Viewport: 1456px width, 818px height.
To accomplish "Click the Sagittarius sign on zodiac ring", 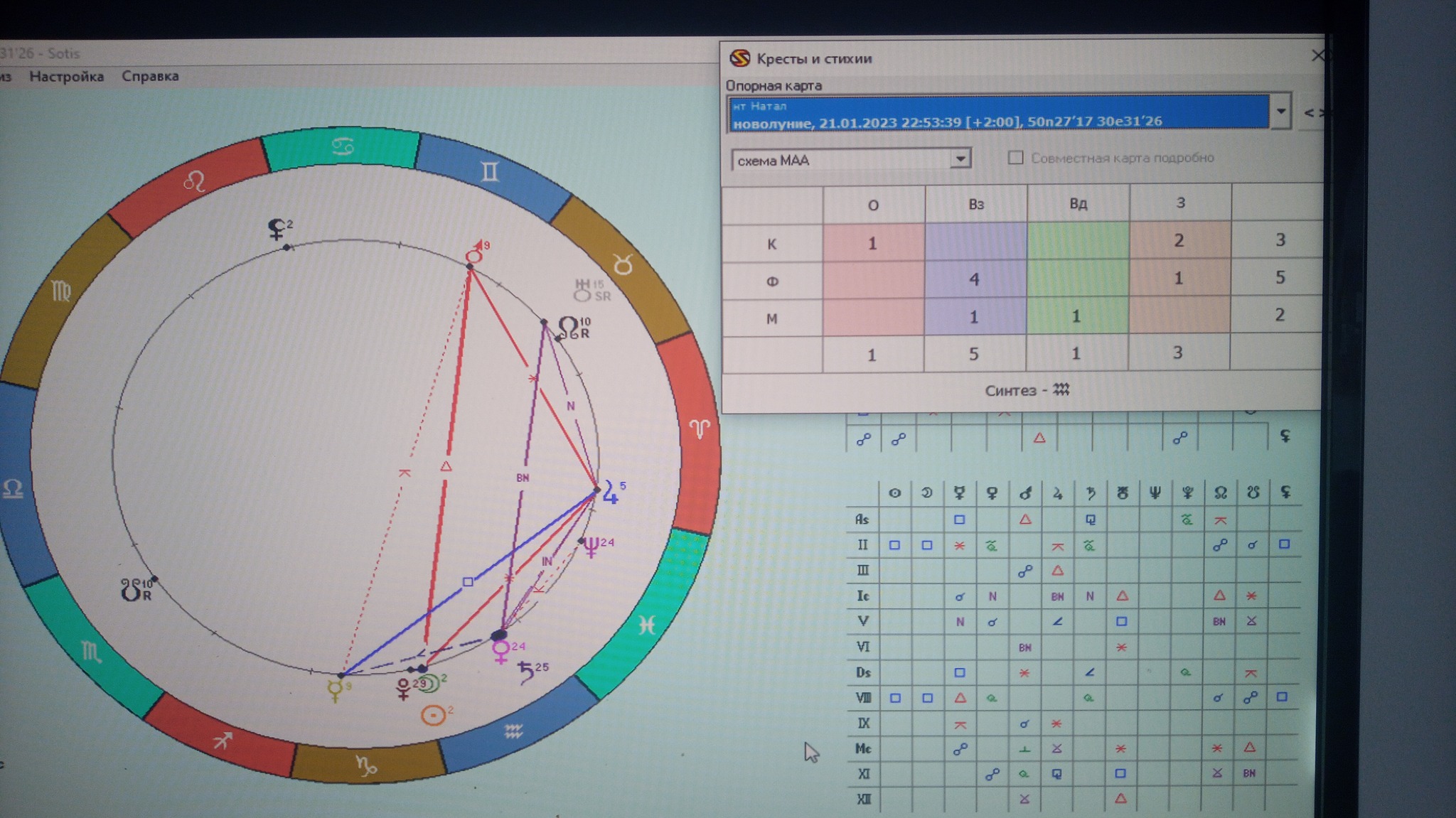I will coord(222,741).
